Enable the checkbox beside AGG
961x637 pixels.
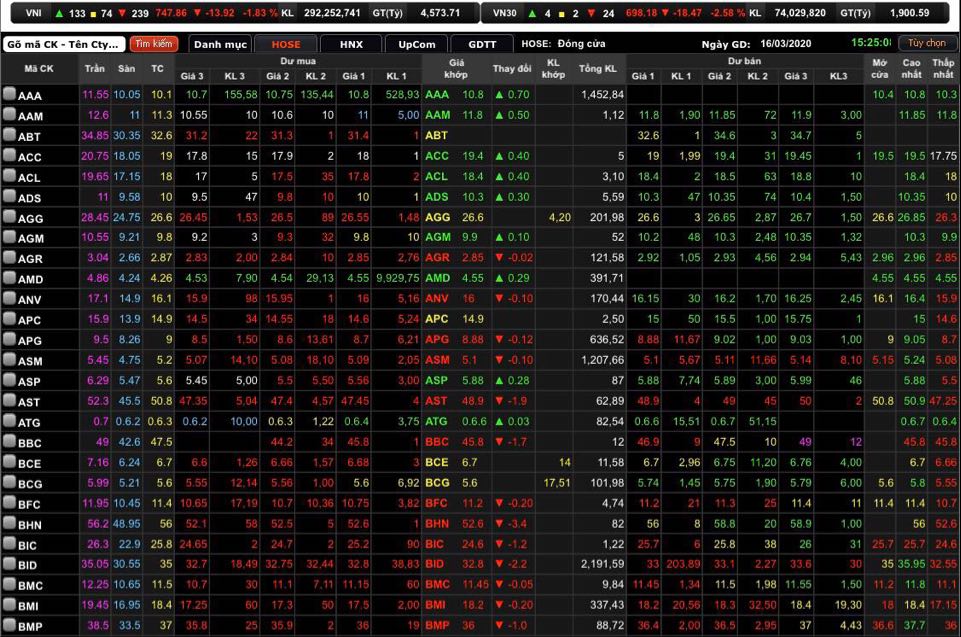pyautogui.click(x=9, y=216)
